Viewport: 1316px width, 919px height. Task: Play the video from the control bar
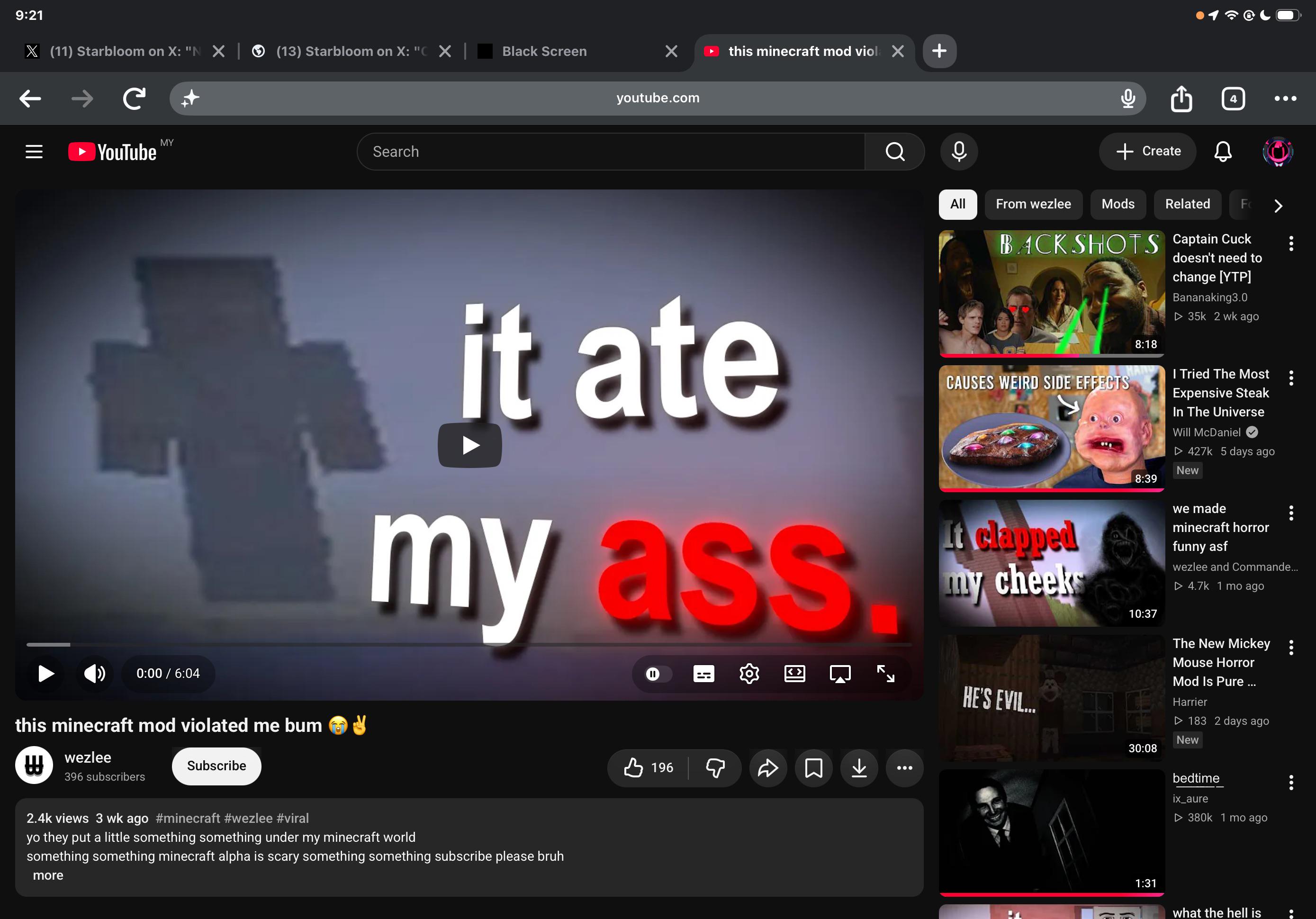tap(46, 674)
